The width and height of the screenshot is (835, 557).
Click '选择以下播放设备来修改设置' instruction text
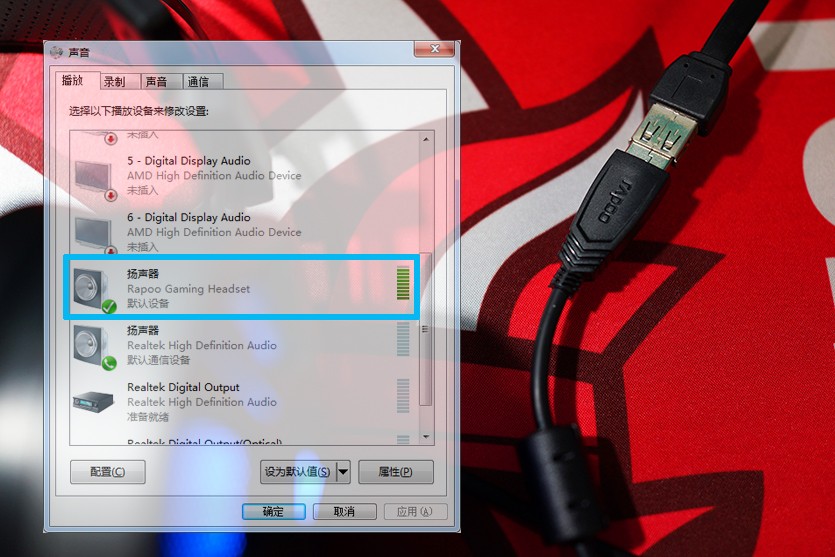[138, 111]
